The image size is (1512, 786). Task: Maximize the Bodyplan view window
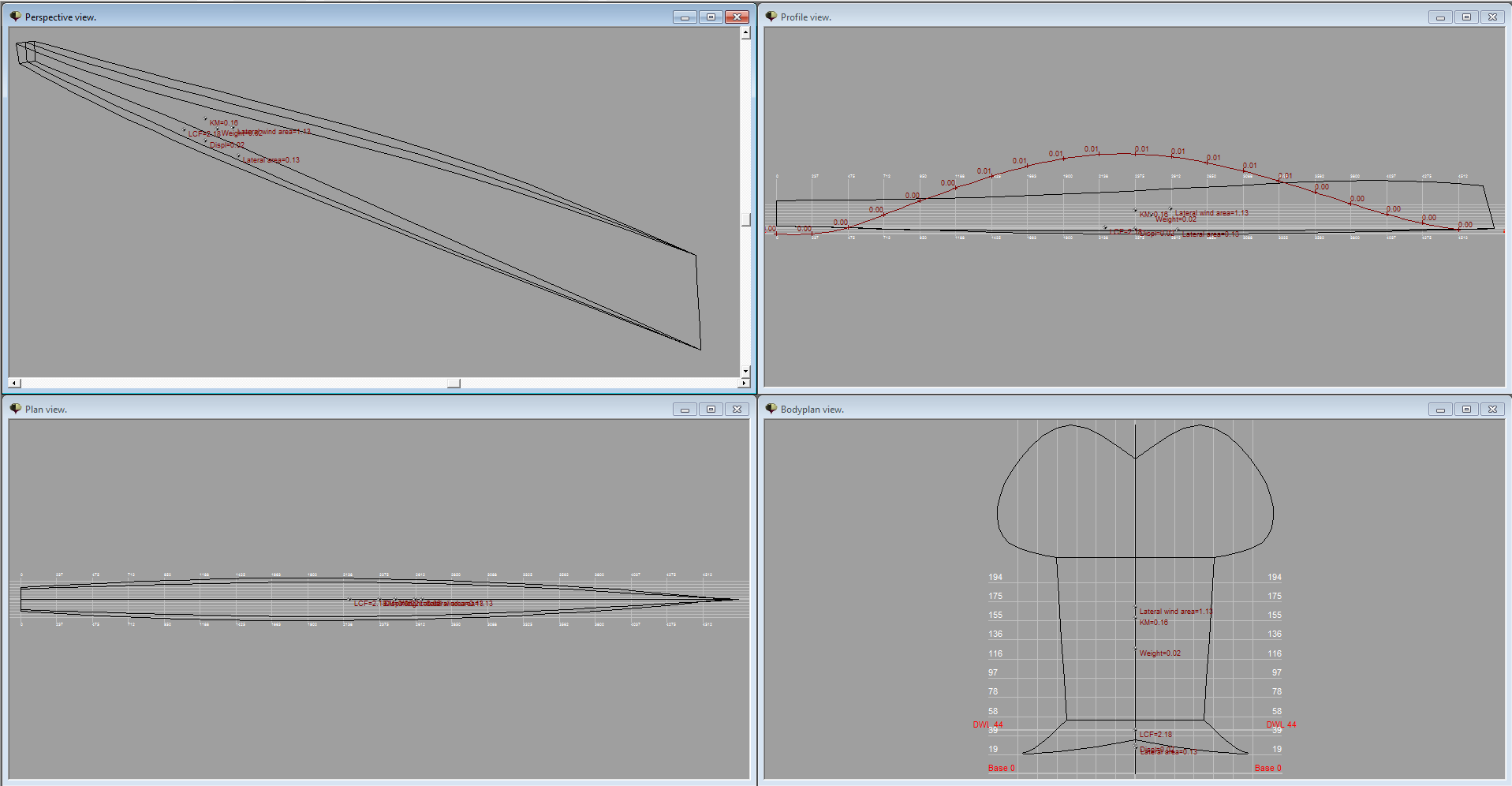pyautogui.click(x=1466, y=409)
